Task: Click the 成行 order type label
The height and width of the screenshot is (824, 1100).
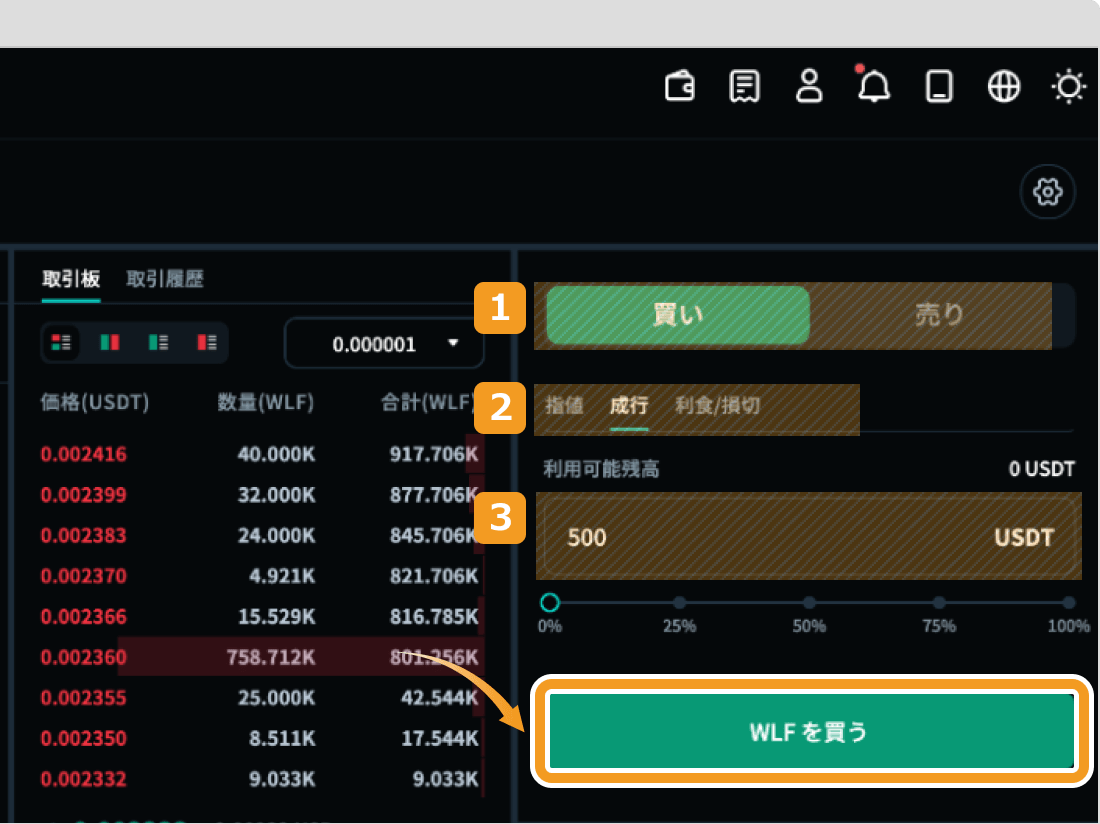Action: coord(628,407)
